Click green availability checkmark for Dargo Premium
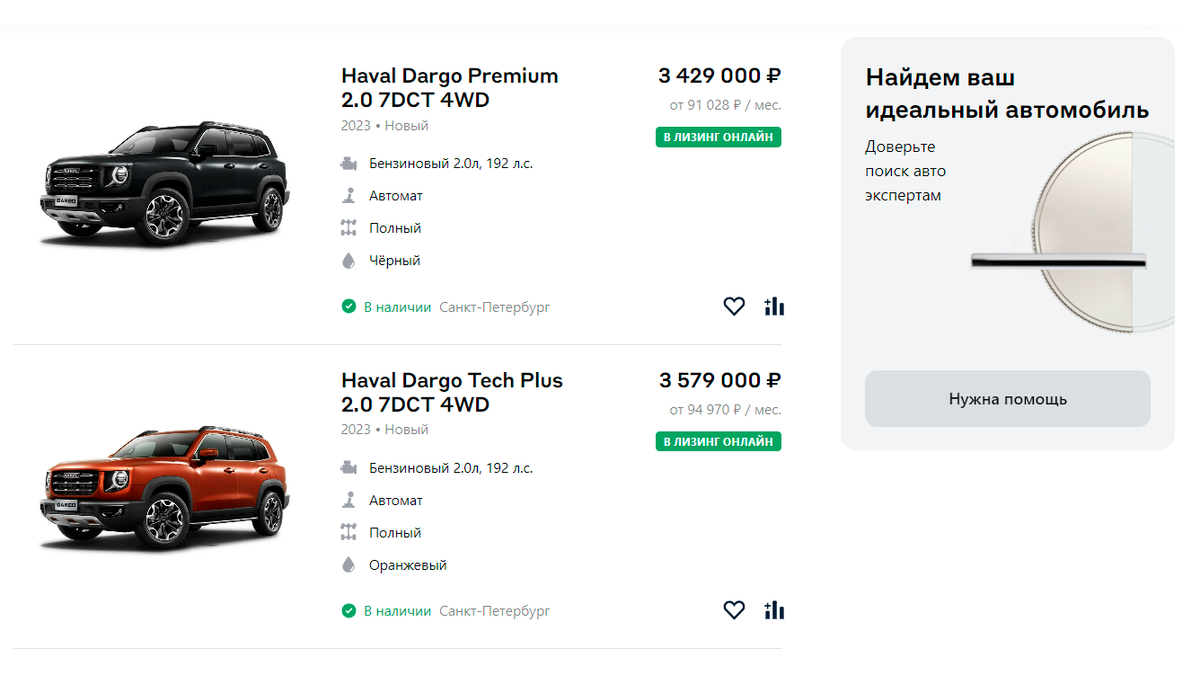Image resolution: width=1200 pixels, height=675 pixels. coord(349,307)
